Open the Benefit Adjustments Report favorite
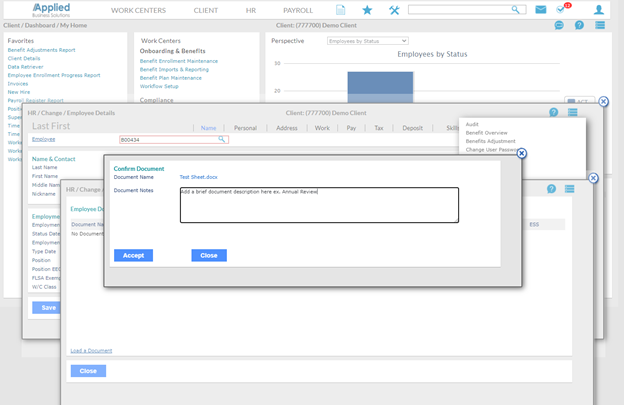 41,50
